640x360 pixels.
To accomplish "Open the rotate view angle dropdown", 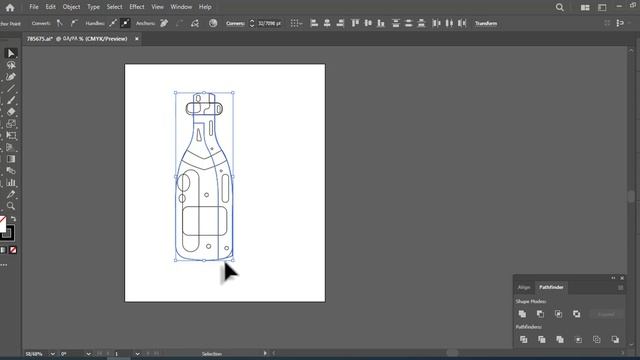I will tap(88, 354).
